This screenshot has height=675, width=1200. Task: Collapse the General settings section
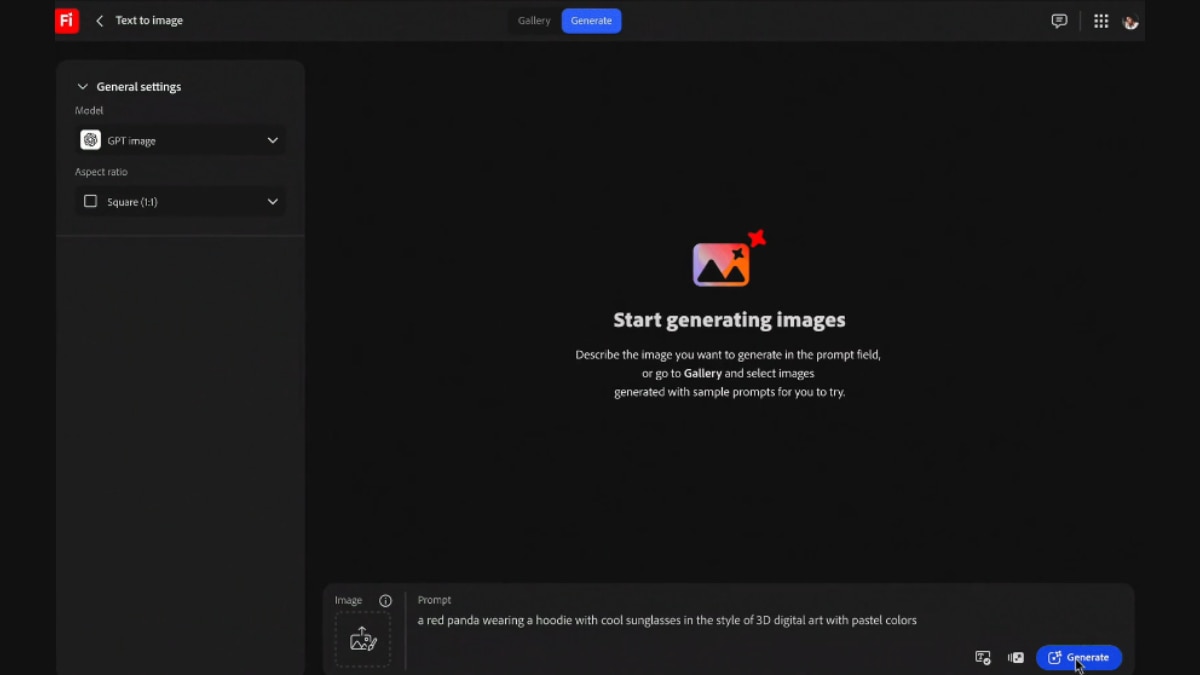[82, 86]
